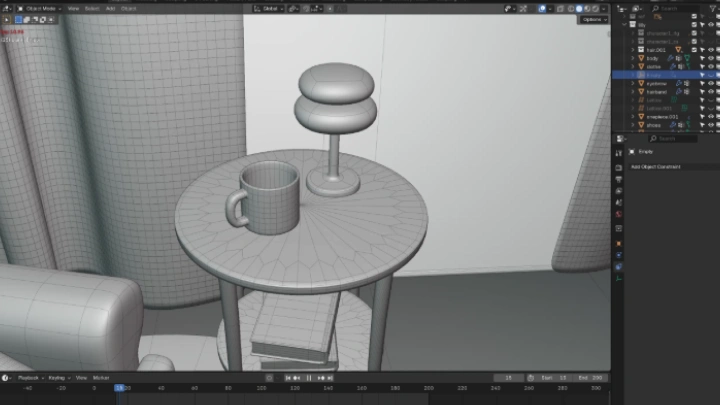Open the Object Constraints properties tab
The image size is (720, 405).
click(x=619, y=267)
